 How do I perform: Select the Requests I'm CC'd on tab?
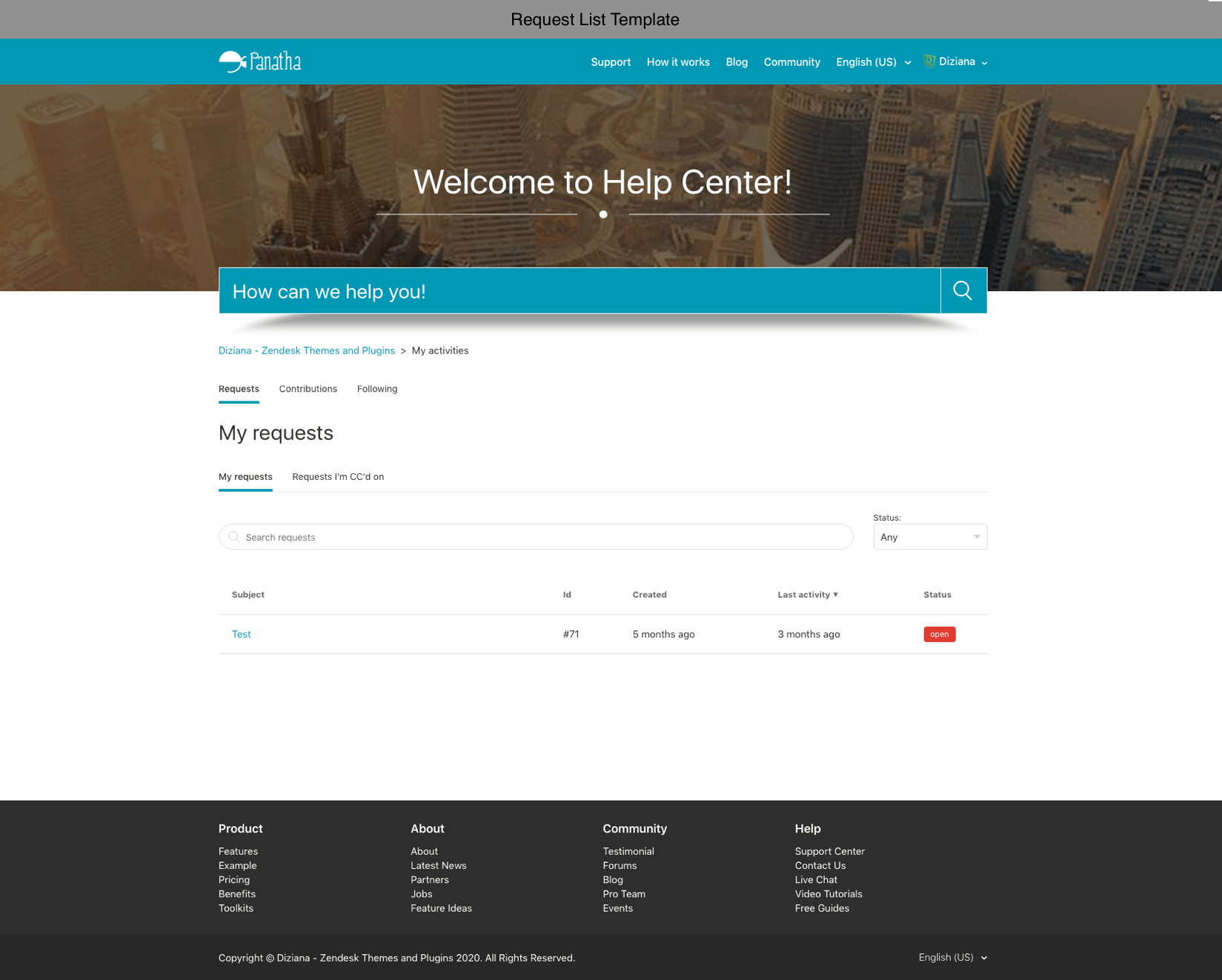click(337, 477)
